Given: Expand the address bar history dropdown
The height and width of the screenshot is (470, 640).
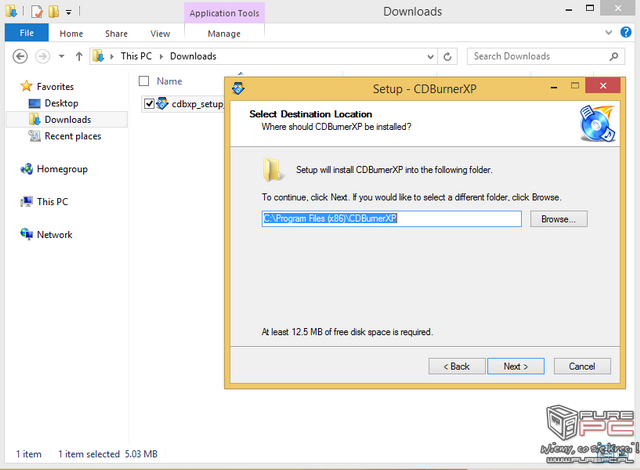Looking at the screenshot, I should tap(430, 56).
